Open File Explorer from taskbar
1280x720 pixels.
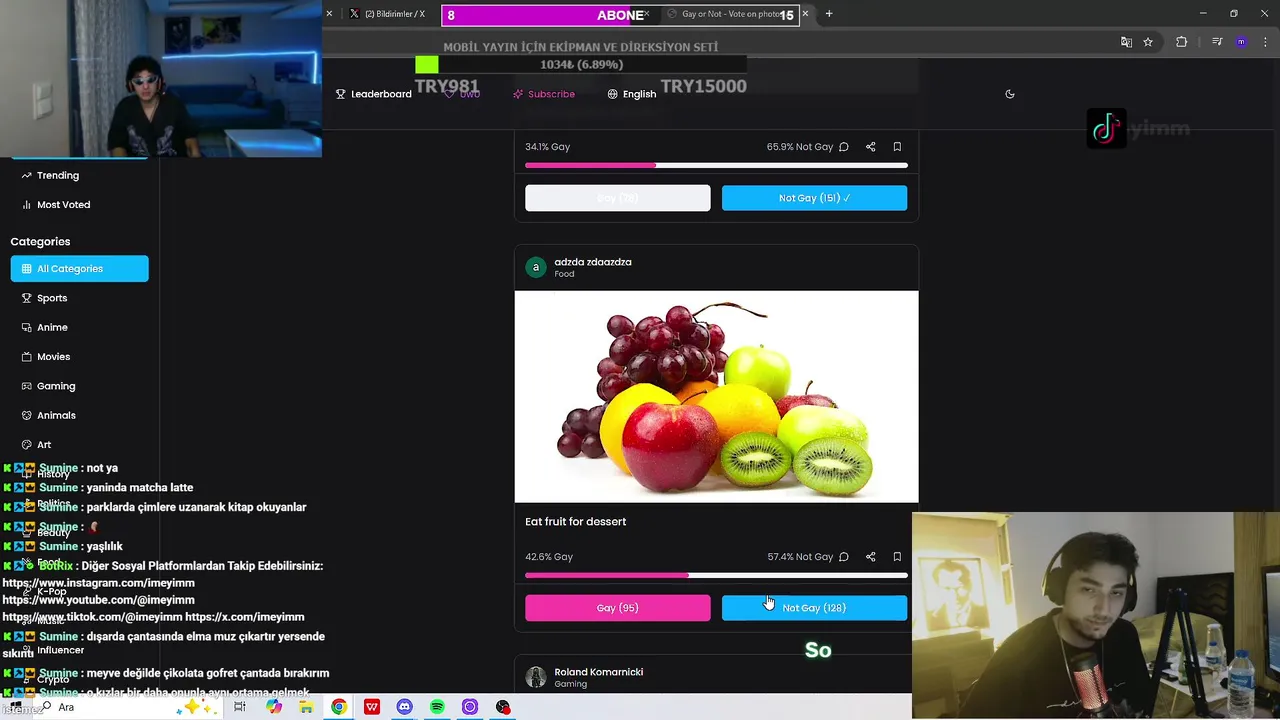pos(306,707)
